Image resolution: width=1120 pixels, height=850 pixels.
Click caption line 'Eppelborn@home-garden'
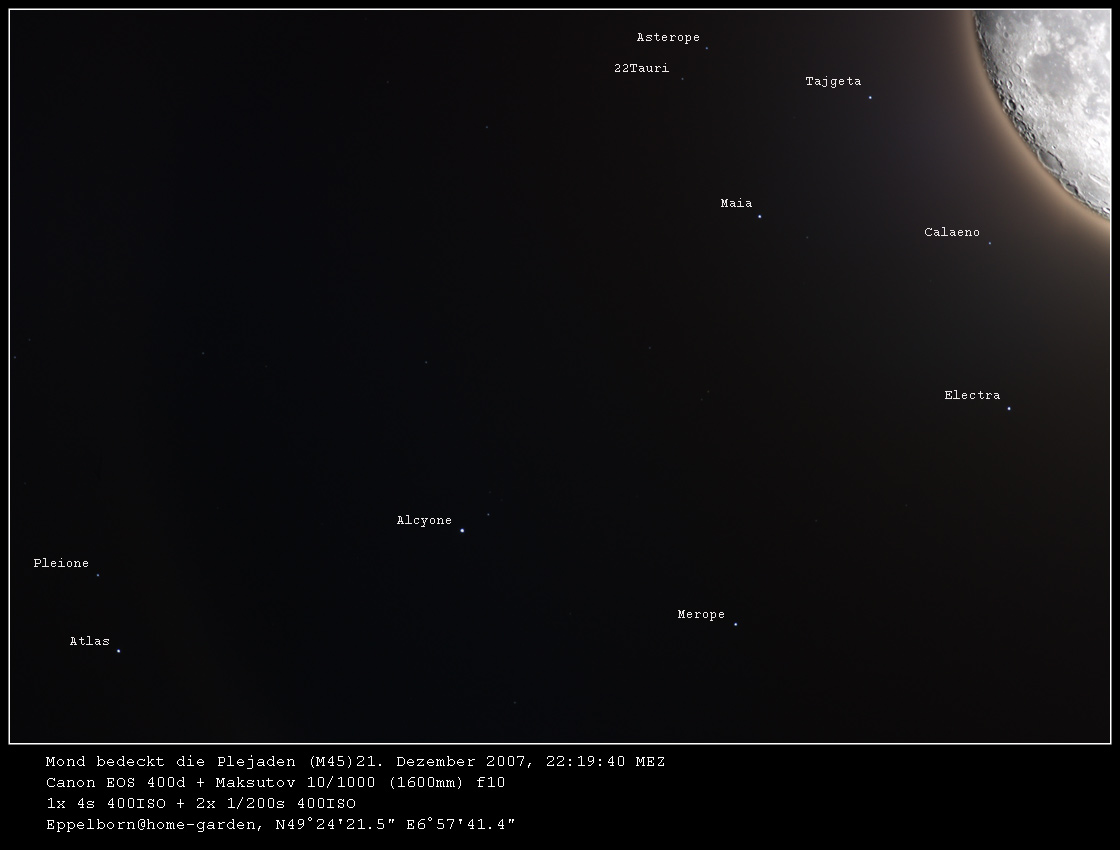280,824
